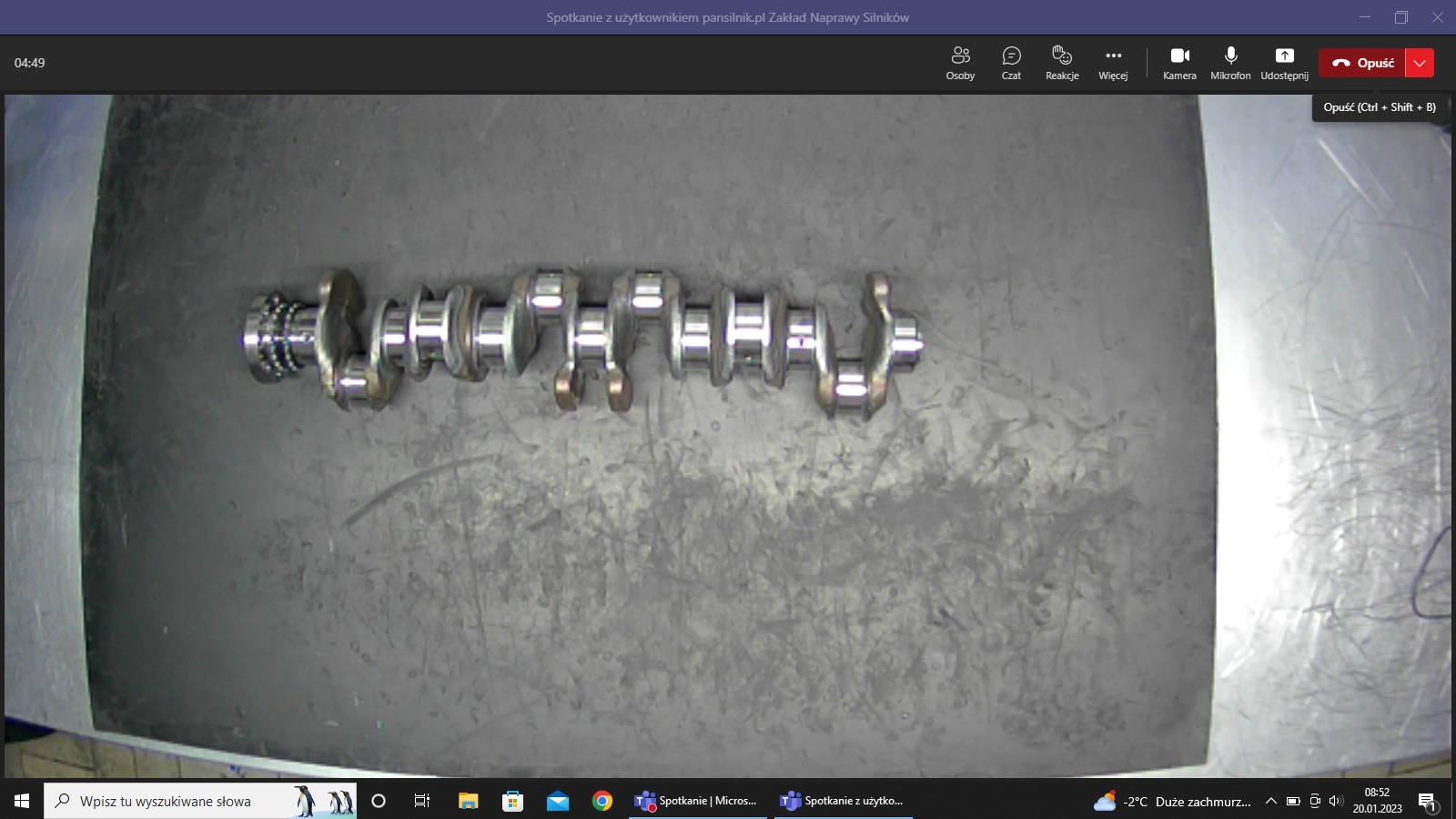Viewport: 1456px width, 819px height.
Task: Open Google Chrome from taskbar
Action: point(602,801)
